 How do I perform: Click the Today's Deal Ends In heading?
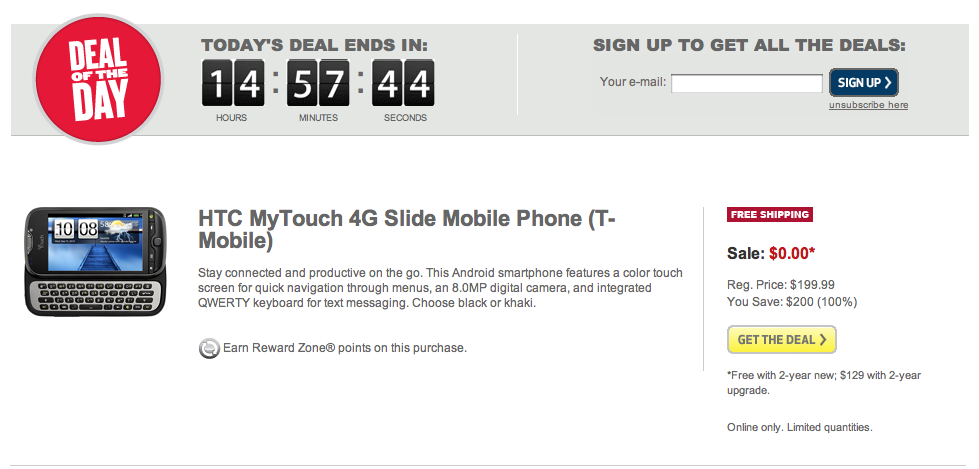314,45
